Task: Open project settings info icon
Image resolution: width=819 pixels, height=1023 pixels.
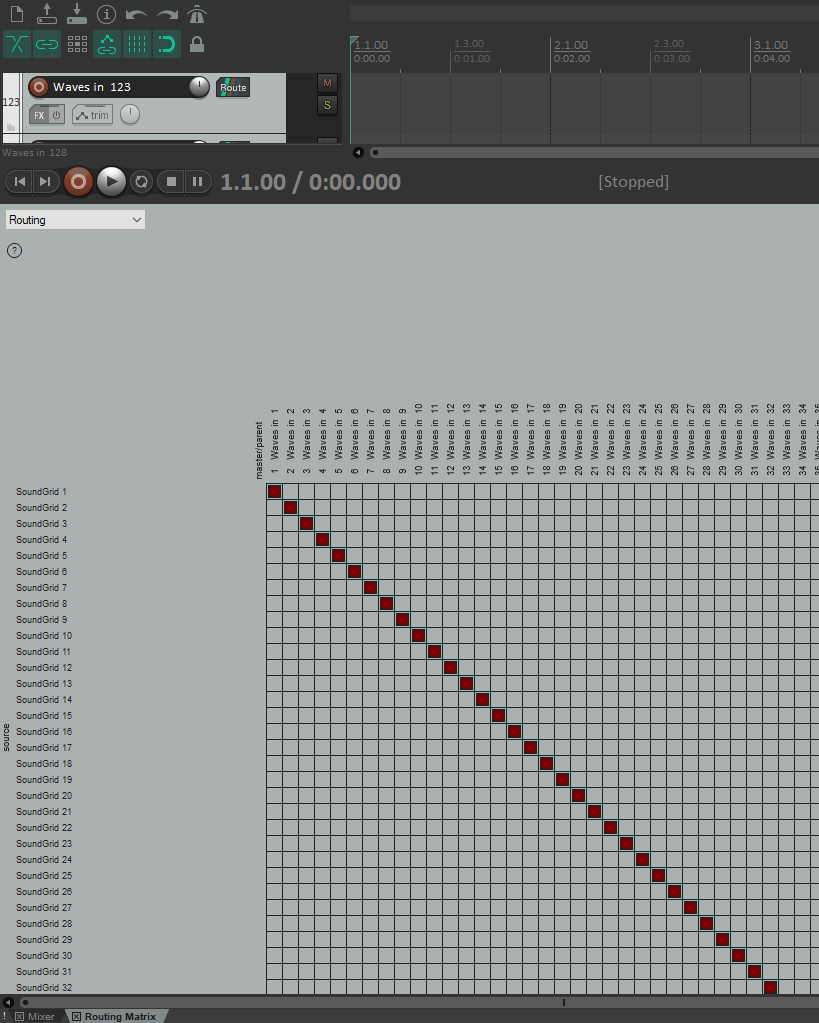Action: (x=107, y=14)
